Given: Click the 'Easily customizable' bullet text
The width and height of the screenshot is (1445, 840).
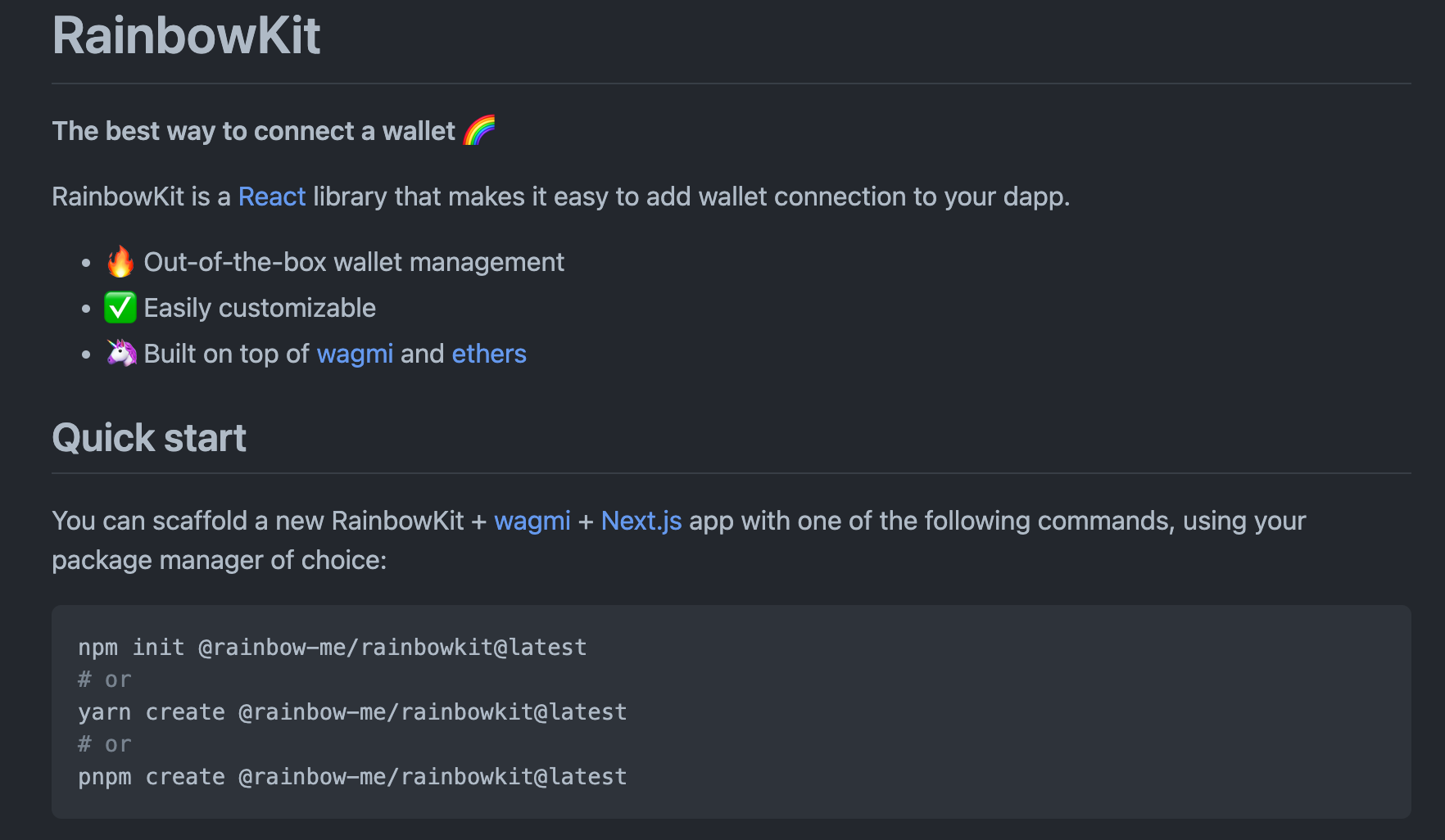Looking at the screenshot, I should pyautogui.click(x=260, y=308).
